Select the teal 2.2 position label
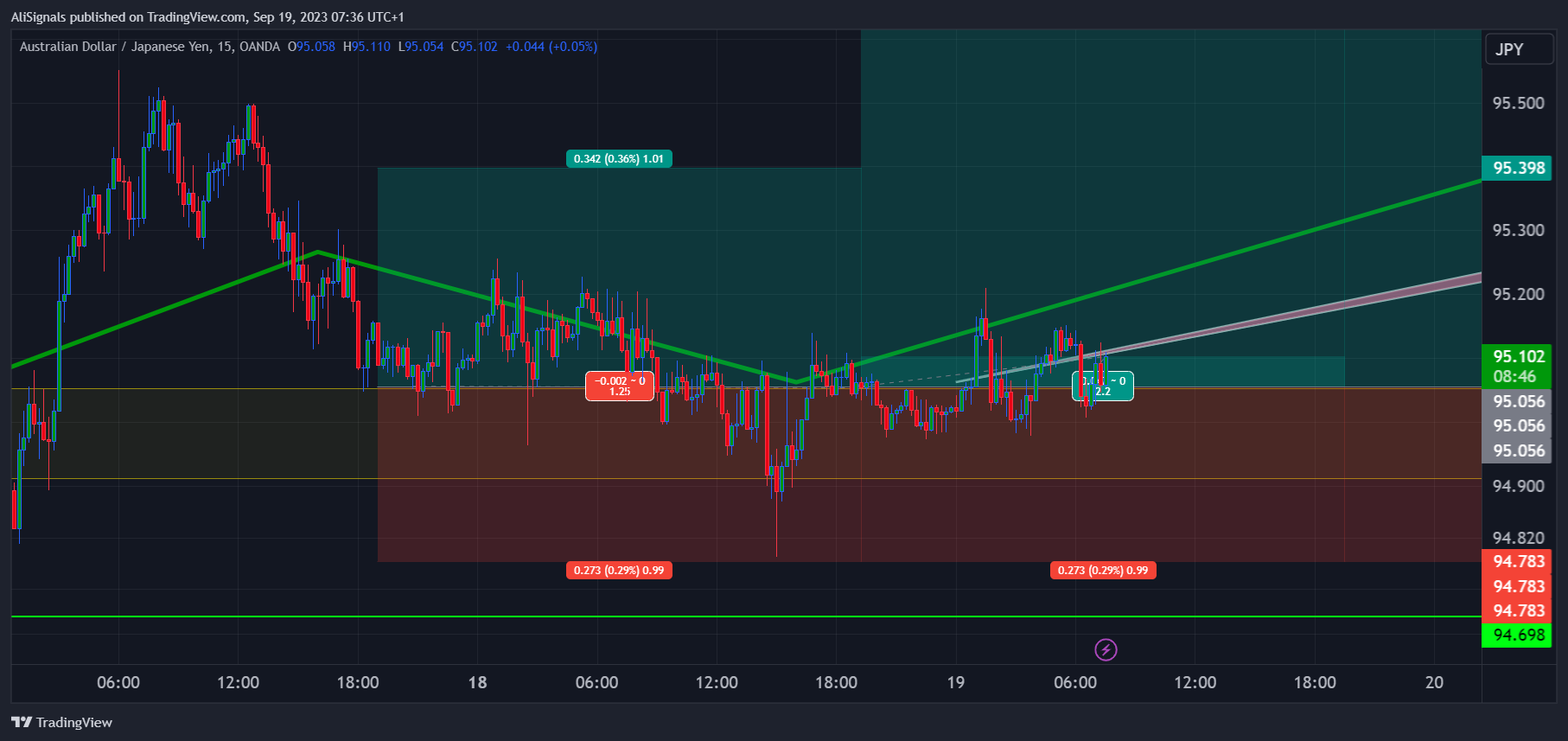Image resolution: width=1568 pixels, height=741 pixels. 1103,386
